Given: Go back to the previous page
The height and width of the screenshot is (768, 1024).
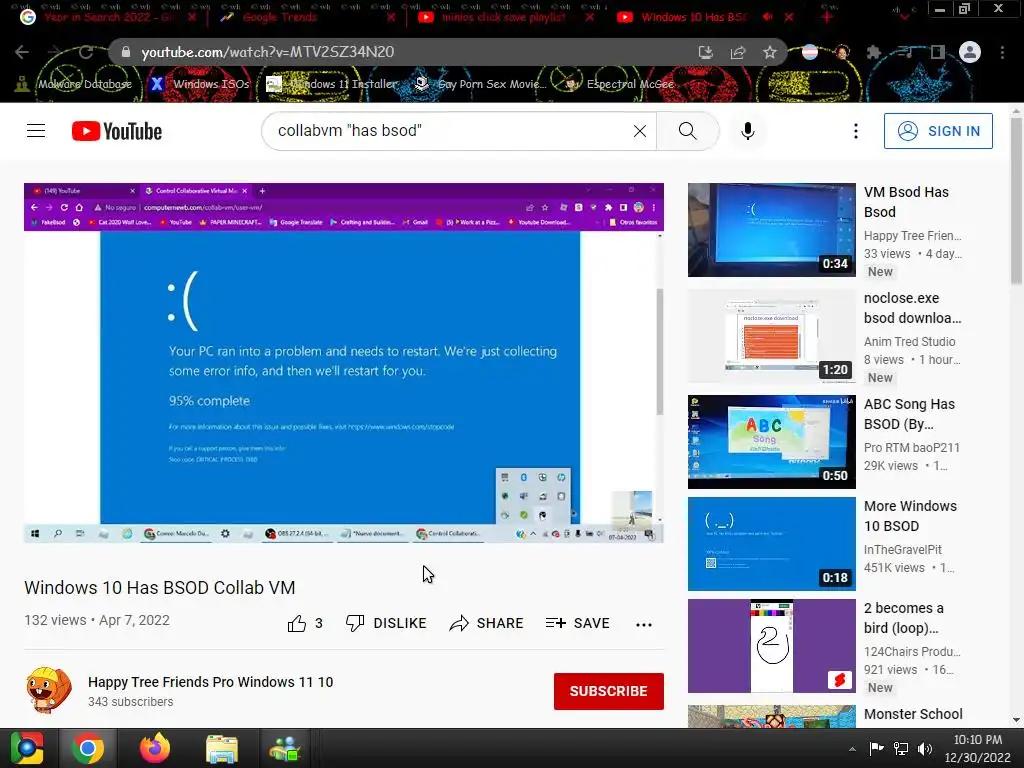Looking at the screenshot, I should tap(22, 52).
